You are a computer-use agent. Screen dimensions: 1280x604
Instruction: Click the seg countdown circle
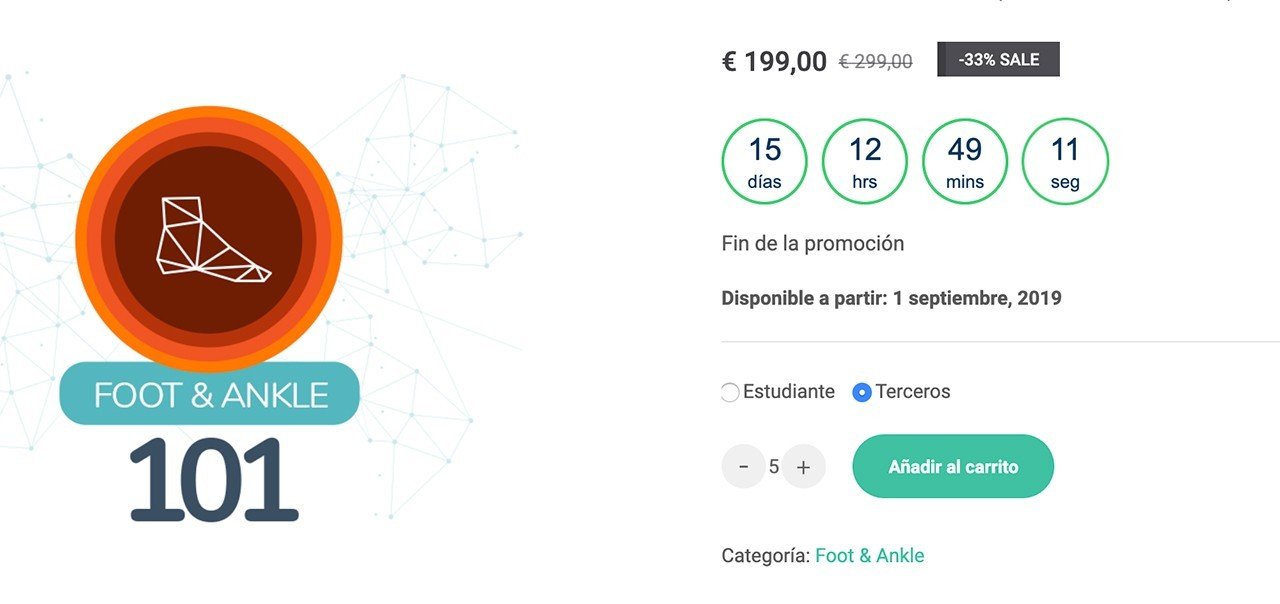click(1065, 162)
